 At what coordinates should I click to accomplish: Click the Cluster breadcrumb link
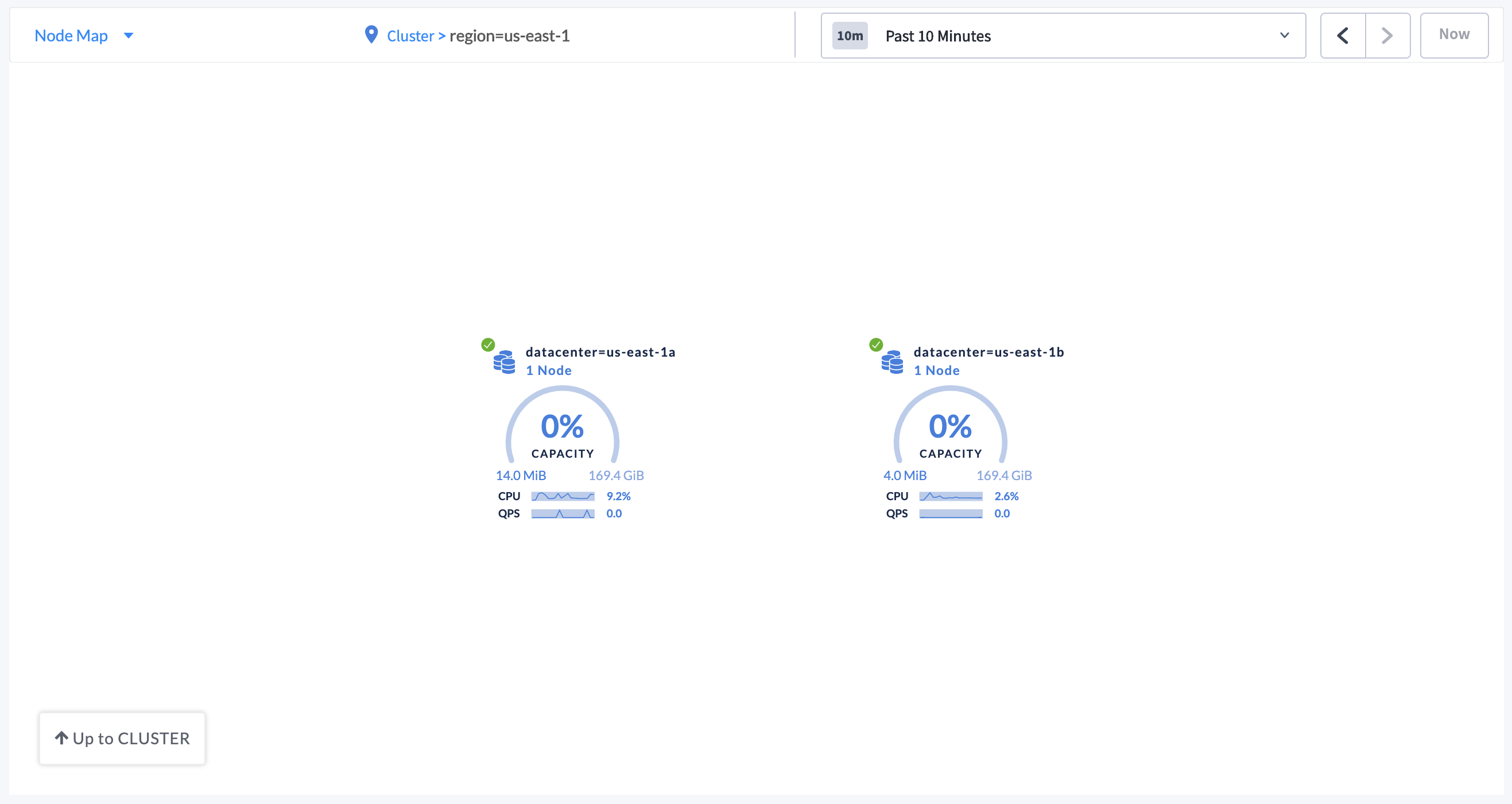tap(410, 36)
